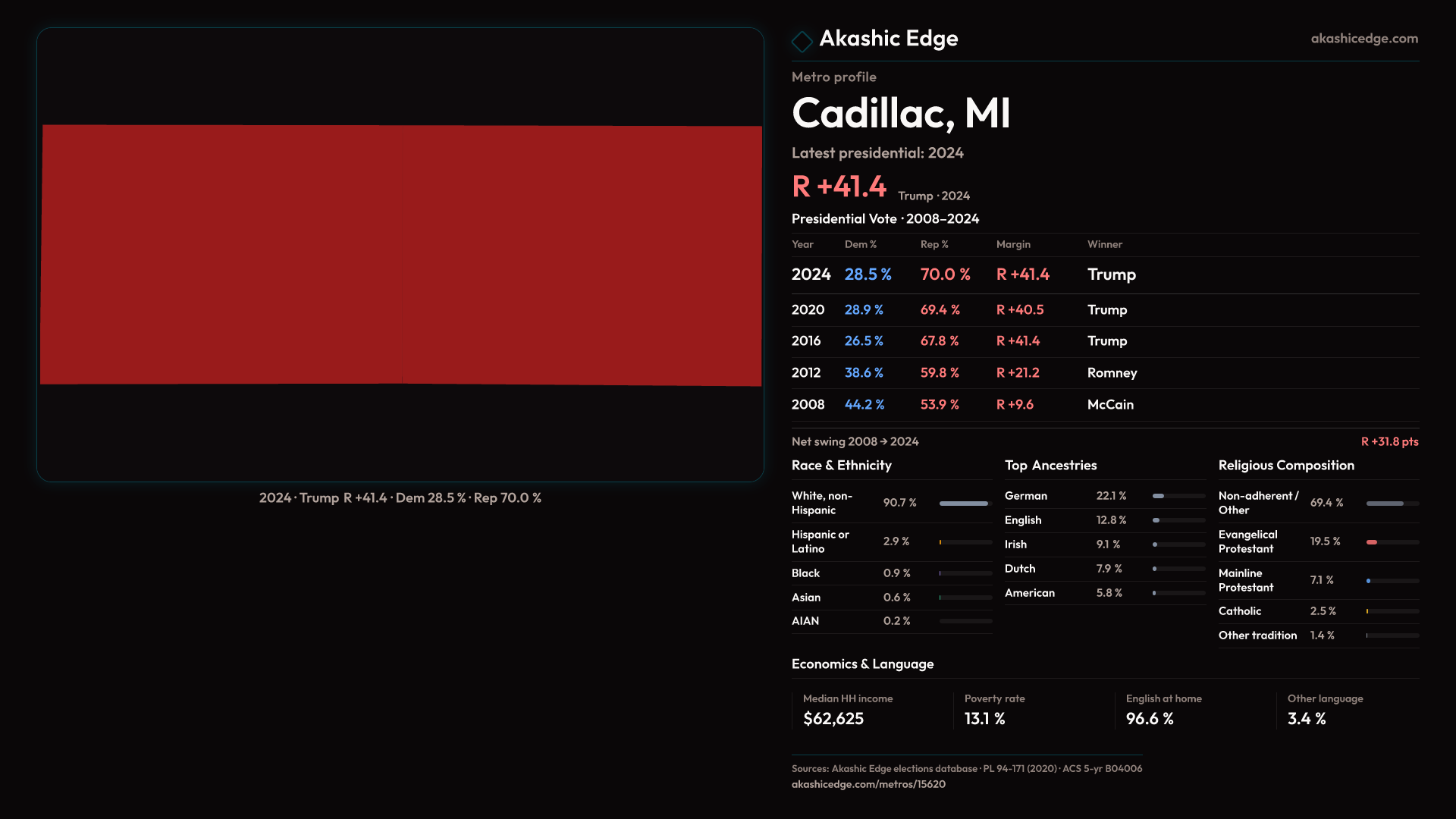The width and height of the screenshot is (1456, 819).
Task: Click the 2012 Romney winner cell
Action: point(1112,373)
